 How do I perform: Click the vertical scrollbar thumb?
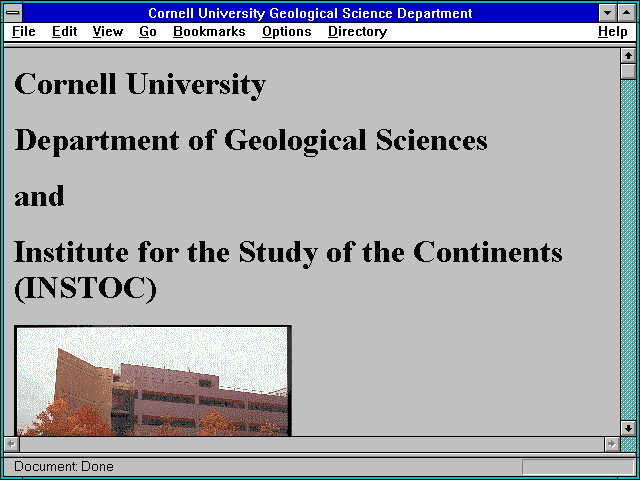click(628, 71)
